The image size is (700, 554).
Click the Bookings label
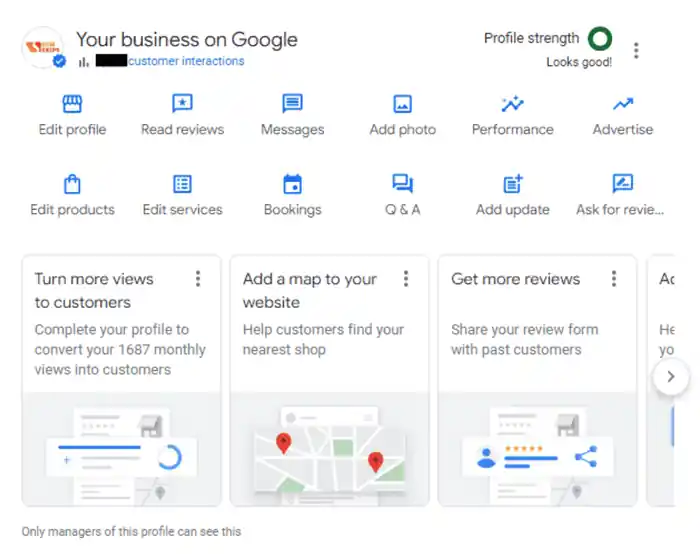[292, 210]
